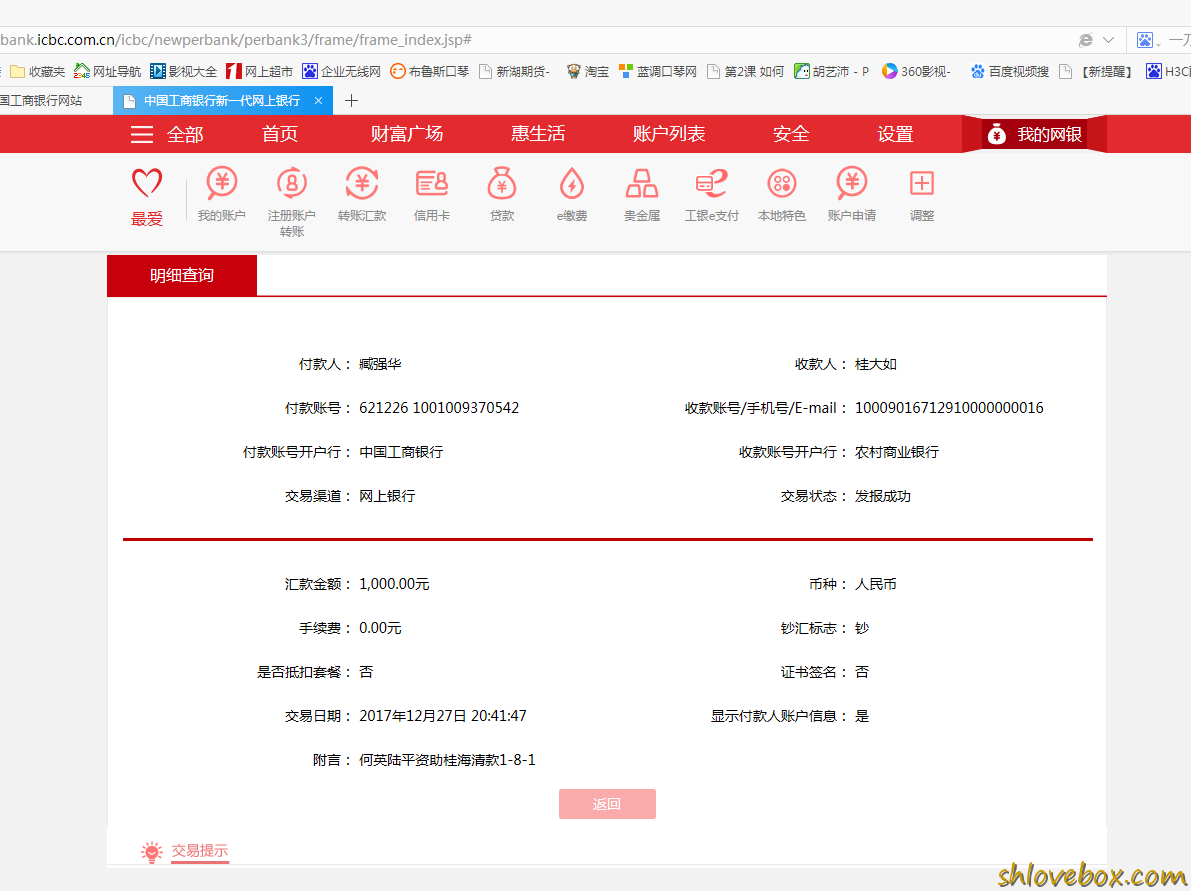Open 我的账户 yen icon

pos(222,183)
